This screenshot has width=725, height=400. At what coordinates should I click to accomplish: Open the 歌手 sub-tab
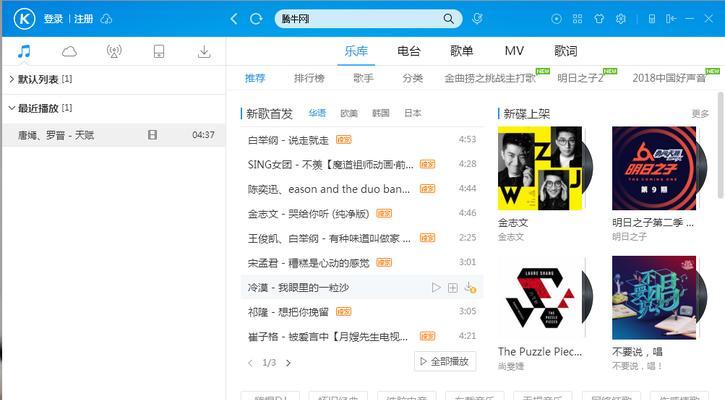363,78
